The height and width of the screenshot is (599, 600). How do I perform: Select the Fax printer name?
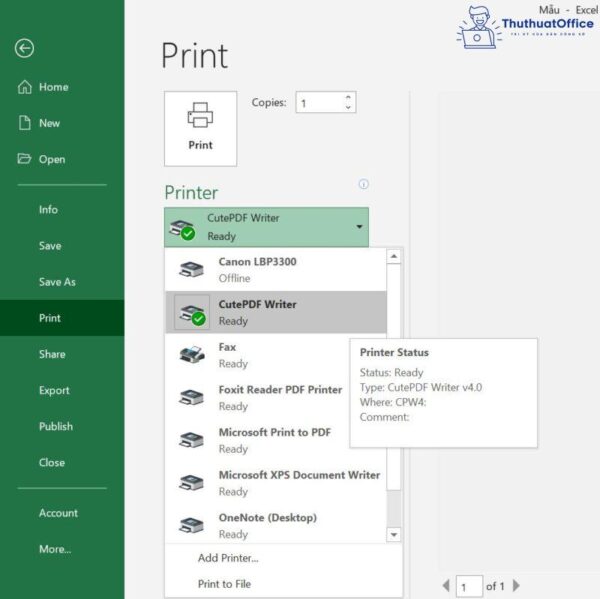coord(227,347)
